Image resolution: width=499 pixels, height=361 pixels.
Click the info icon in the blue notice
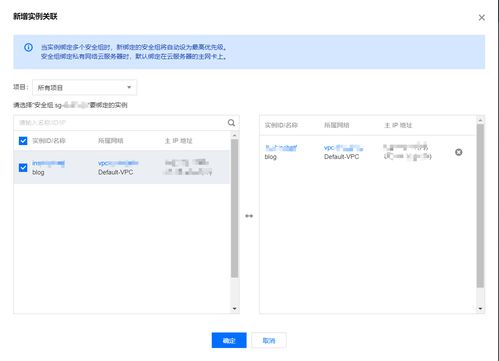click(28, 47)
